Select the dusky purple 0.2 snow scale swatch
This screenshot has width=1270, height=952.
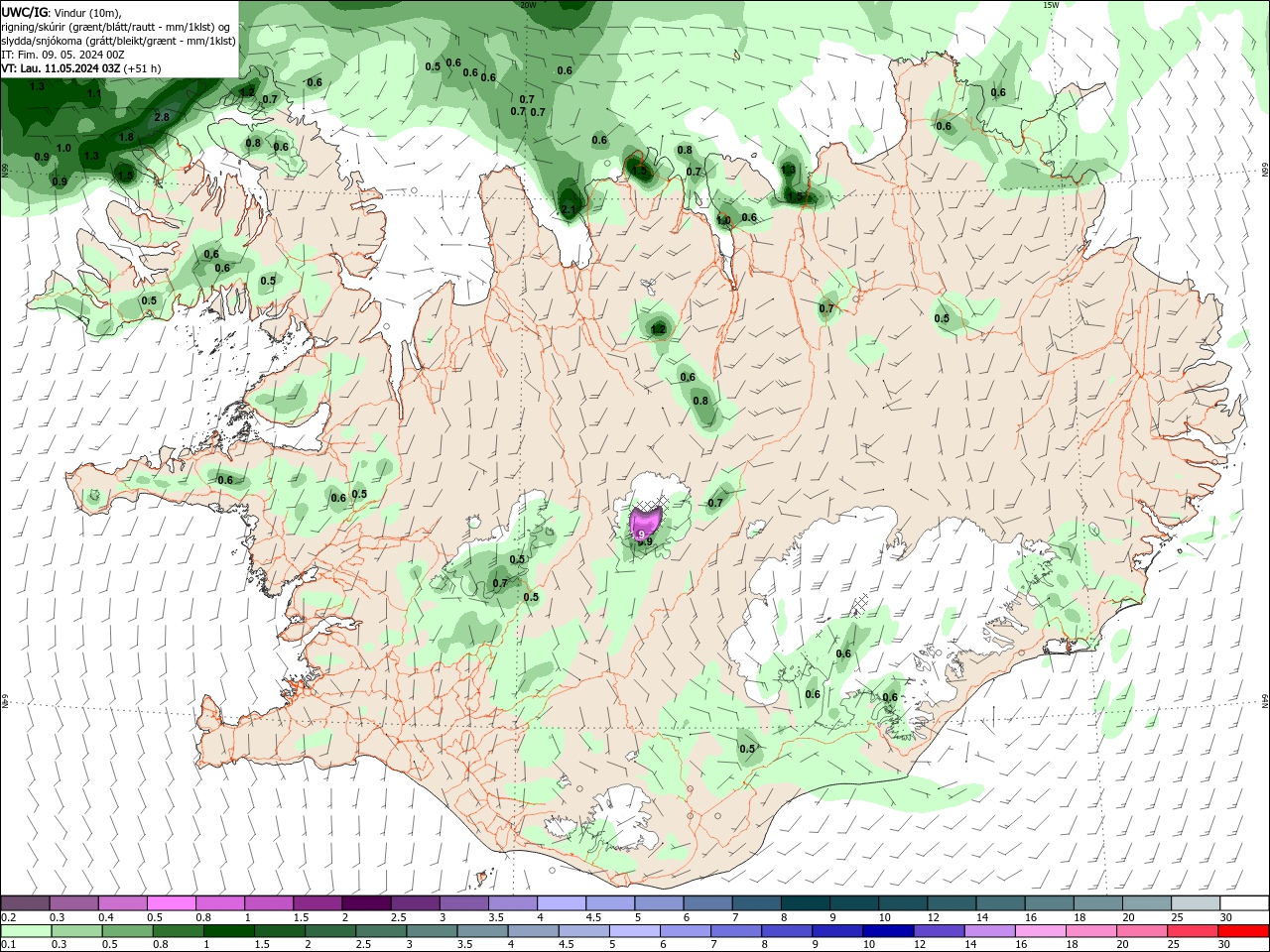coord(26,903)
